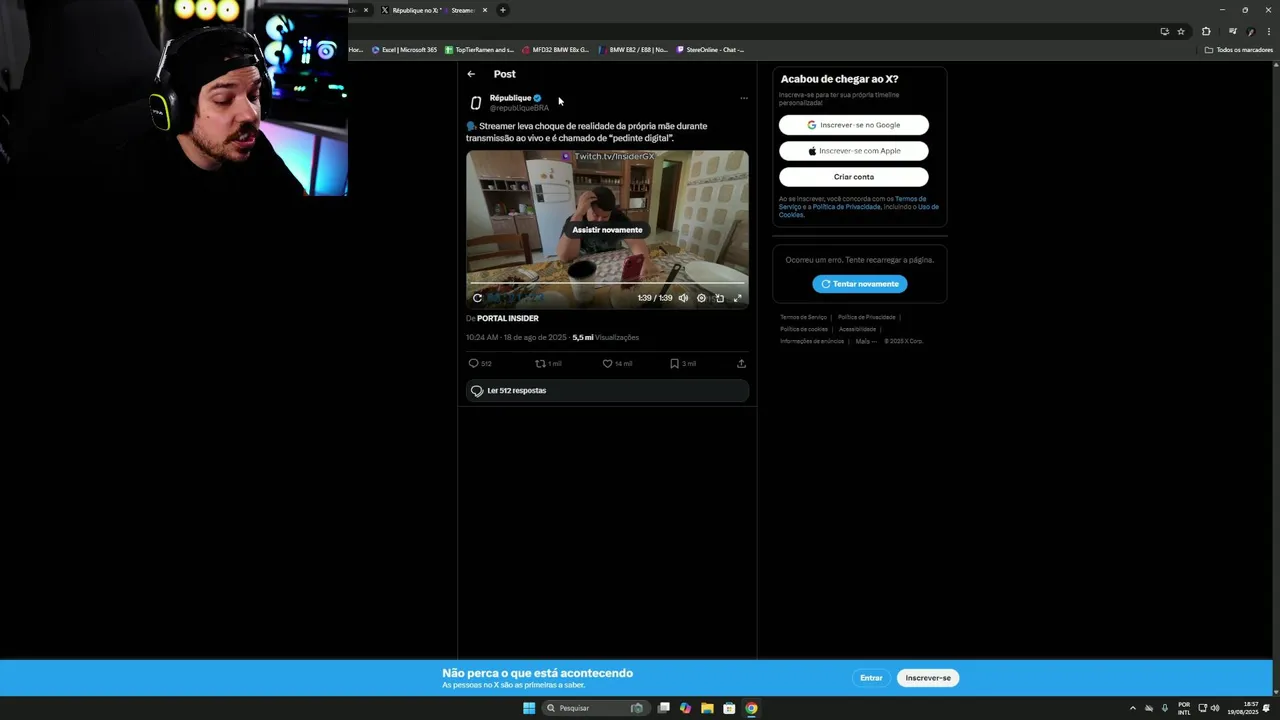
Task: Open the République account name link
Action: pos(510,98)
